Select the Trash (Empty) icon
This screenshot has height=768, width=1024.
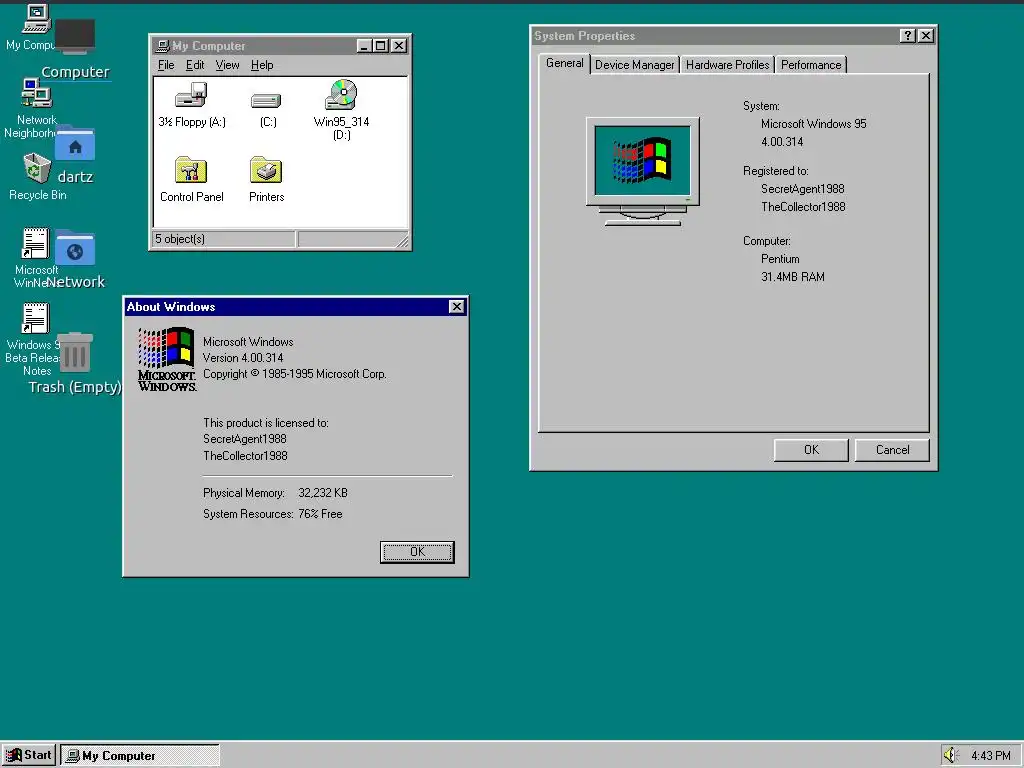[75, 353]
